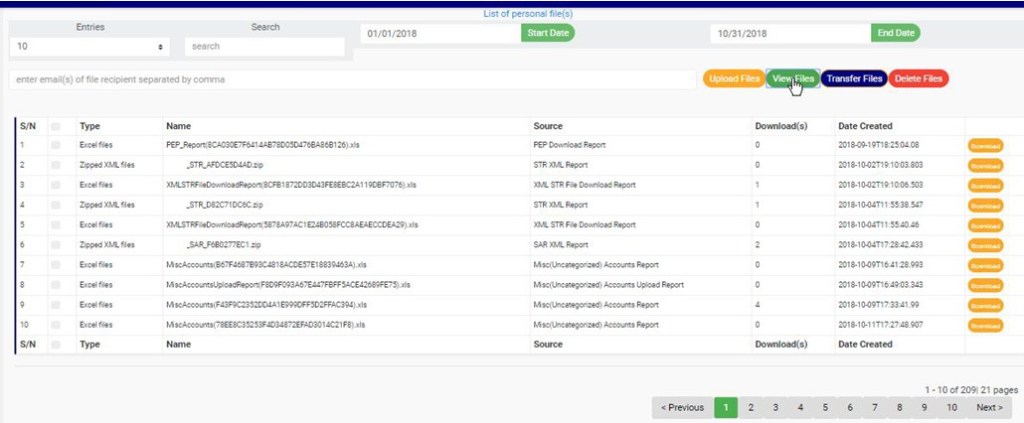Open the Entries count dropdown

point(90,47)
